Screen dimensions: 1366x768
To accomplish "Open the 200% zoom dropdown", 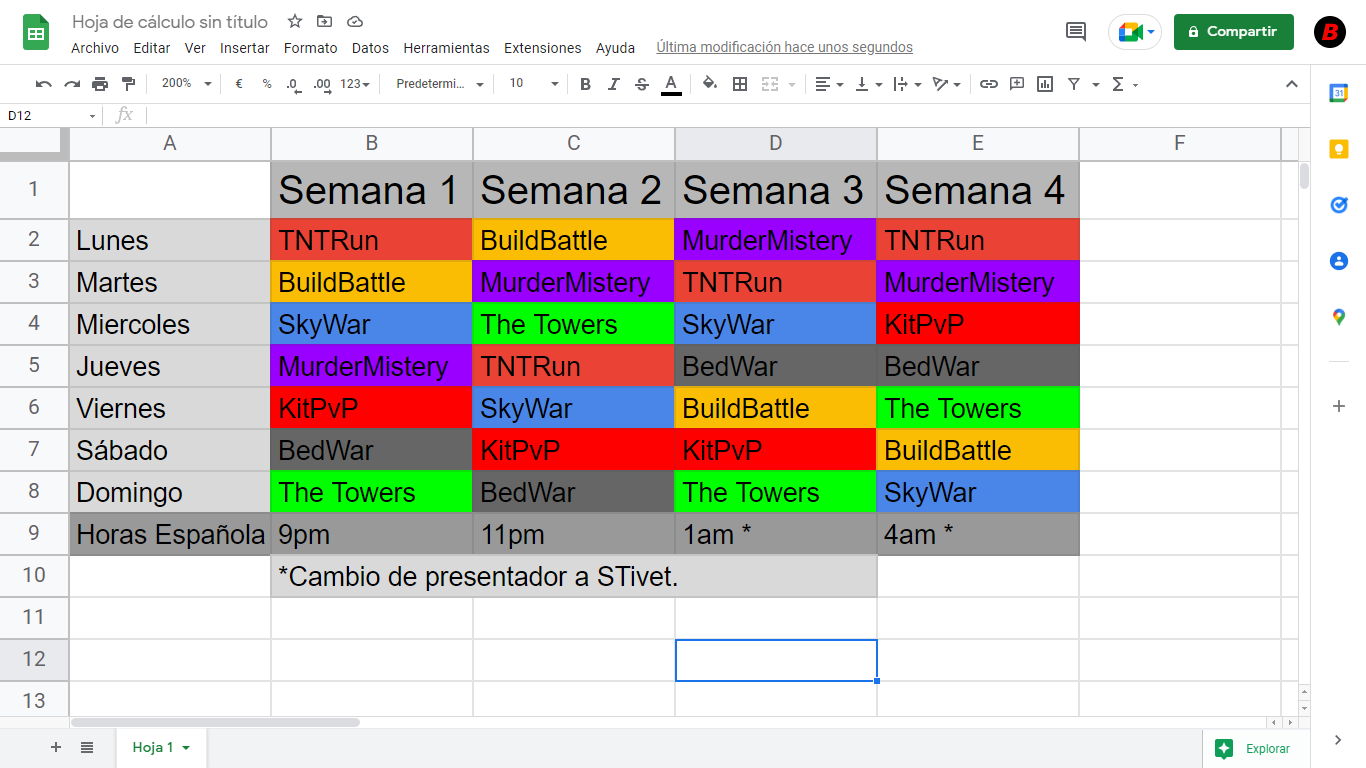I will (187, 84).
